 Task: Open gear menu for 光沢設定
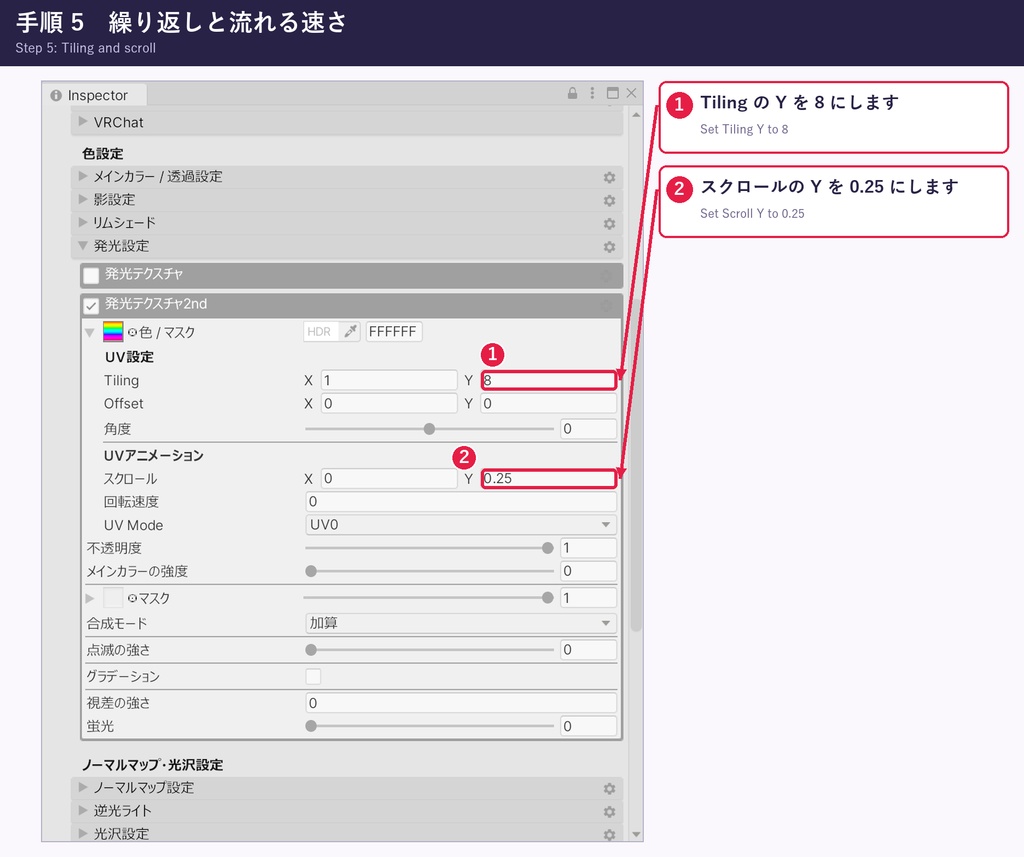tap(609, 834)
